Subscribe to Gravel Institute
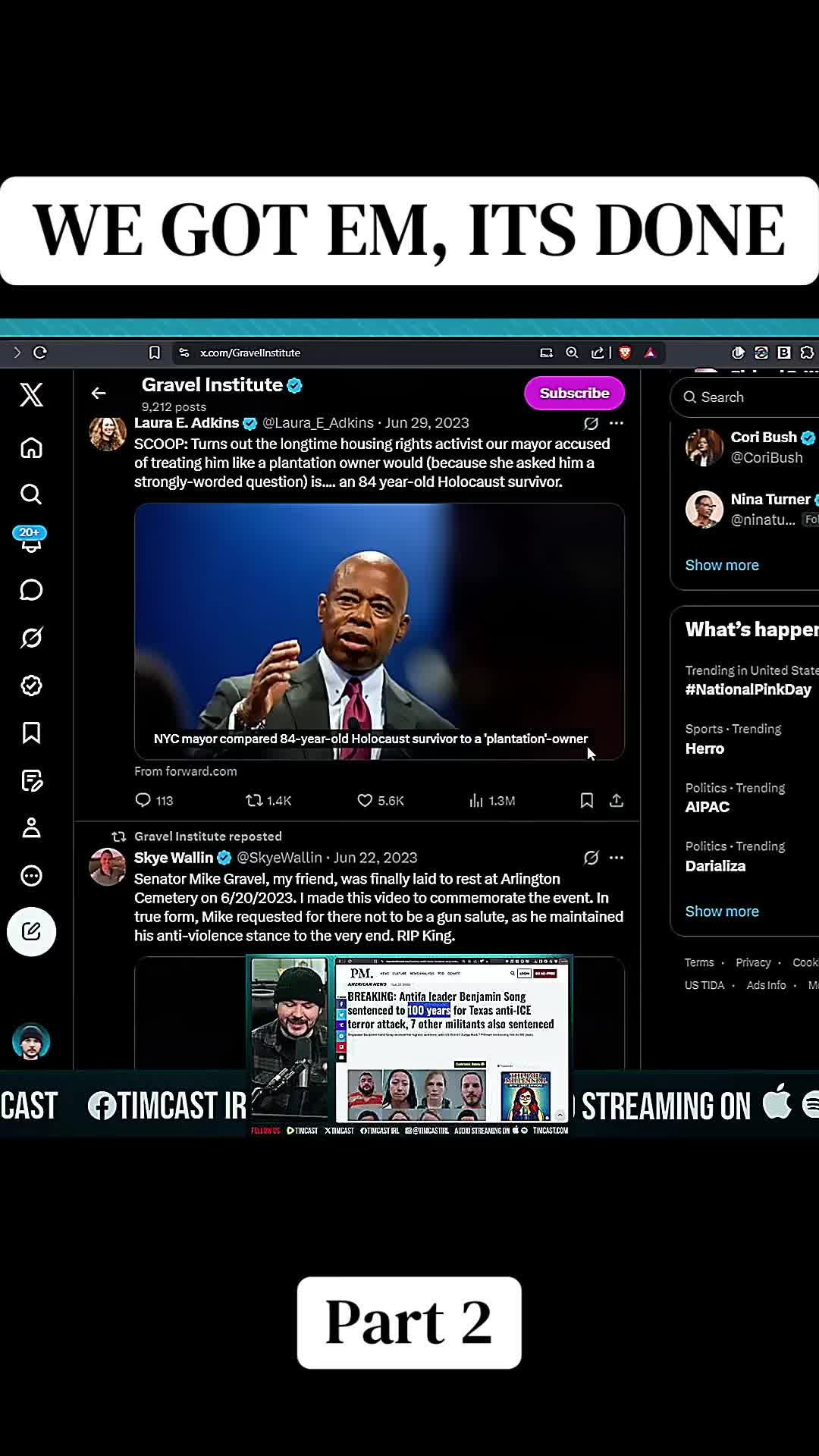This screenshot has width=819, height=1456. (574, 393)
